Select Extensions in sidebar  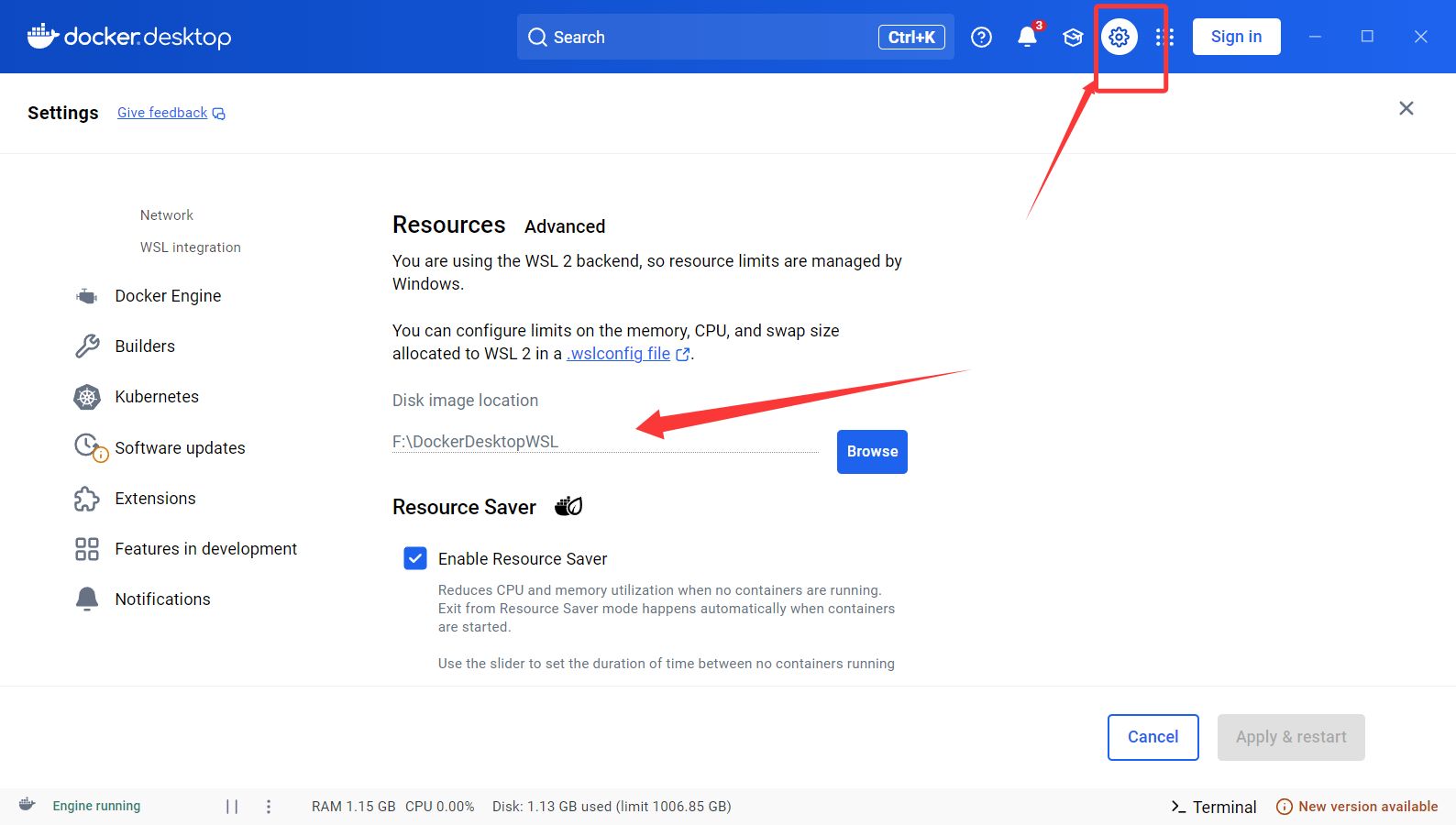coord(155,499)
